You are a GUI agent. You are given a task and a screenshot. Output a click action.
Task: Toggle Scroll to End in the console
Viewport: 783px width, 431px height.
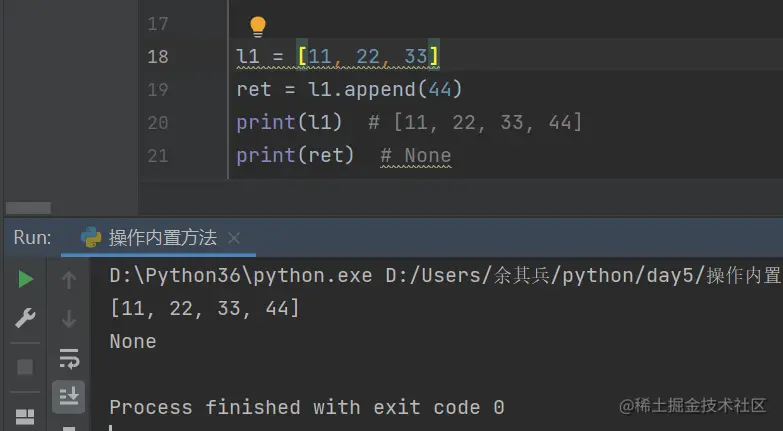69,396
